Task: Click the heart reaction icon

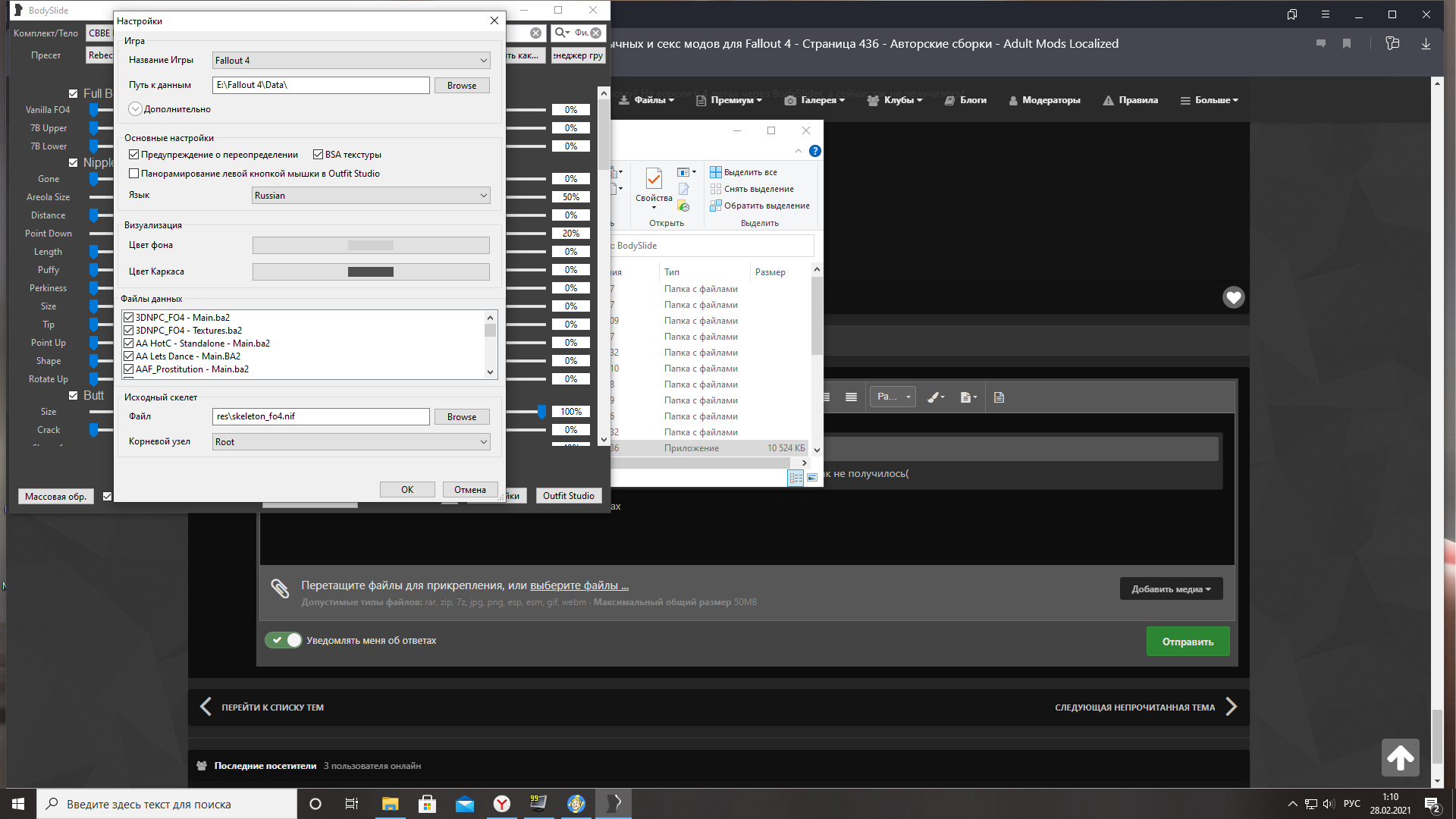Action: 1233,297
